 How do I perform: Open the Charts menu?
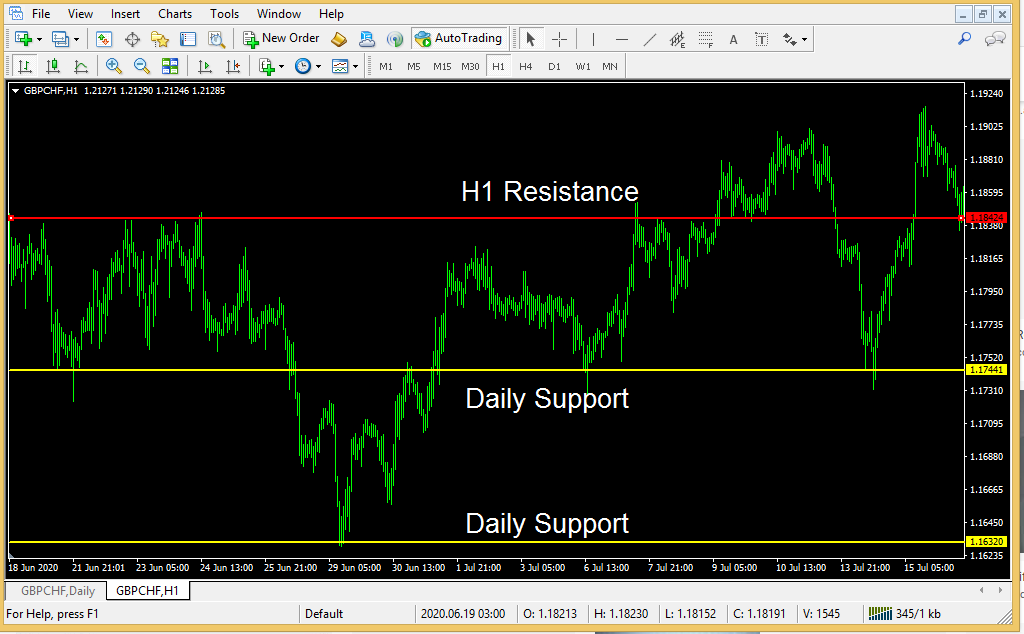click(175, 14)
